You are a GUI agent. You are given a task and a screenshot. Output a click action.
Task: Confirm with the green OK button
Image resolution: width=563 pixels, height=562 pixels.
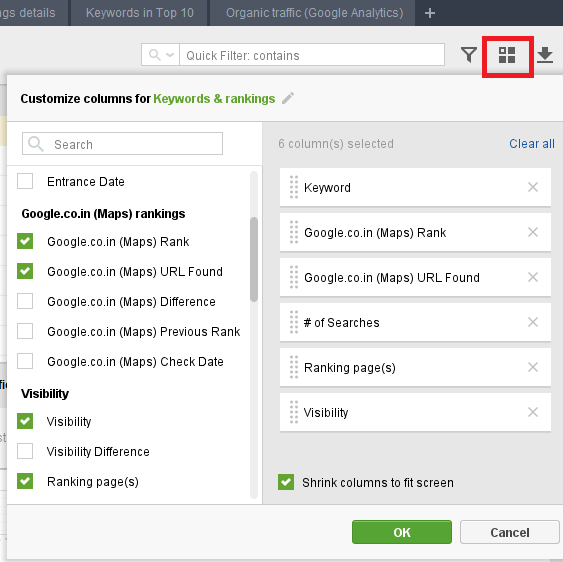coord(402,532)
